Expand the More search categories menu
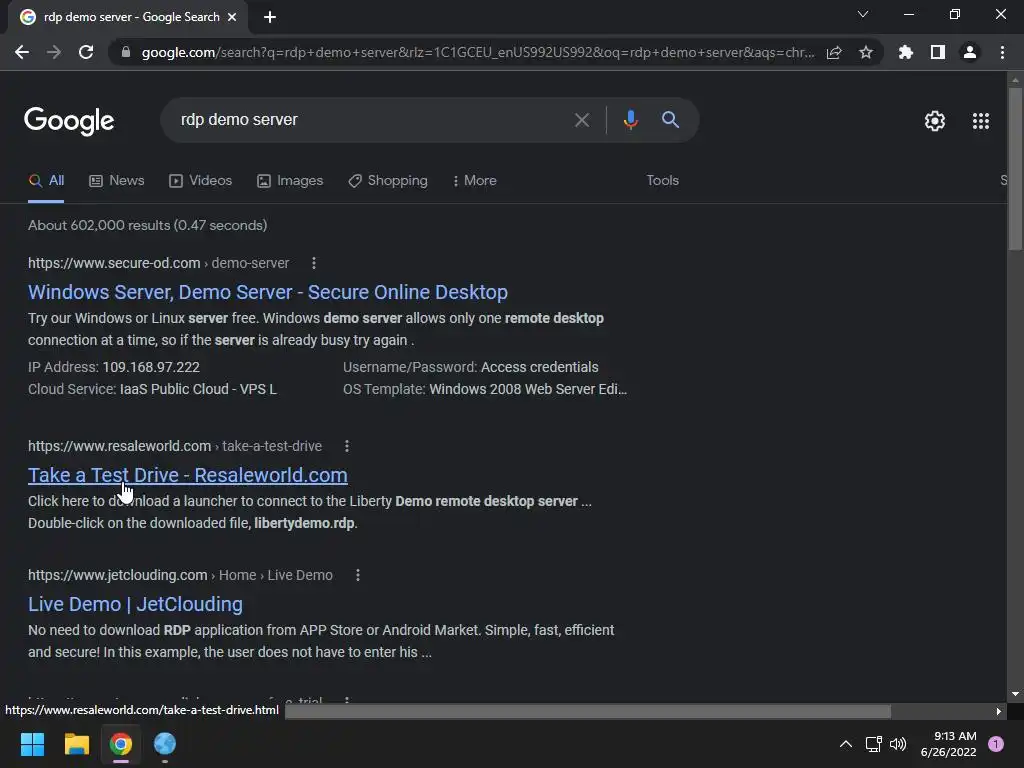Viewport: 1024px width, 768px height. click(474, 181)
